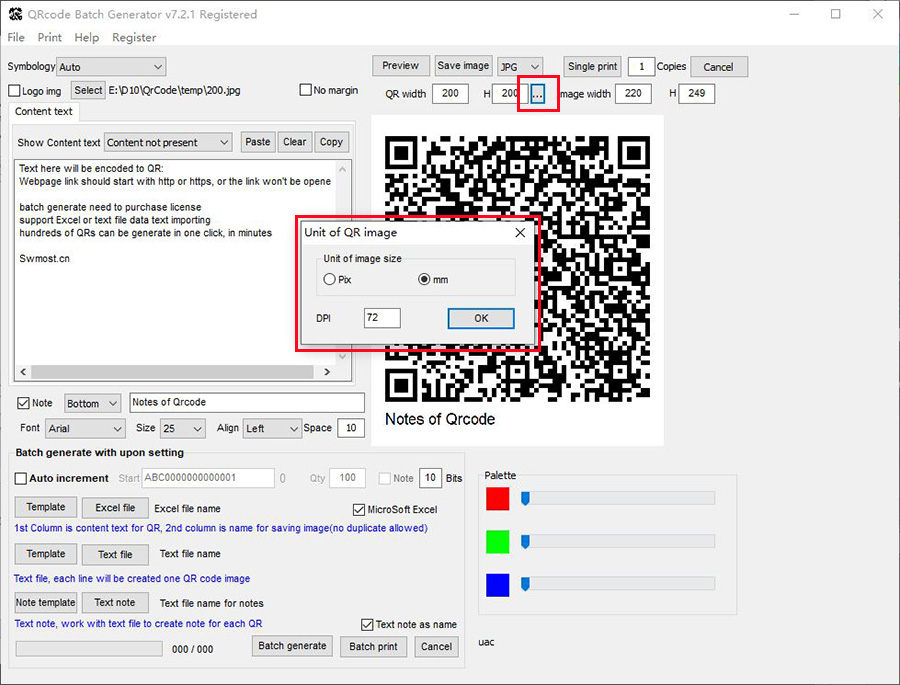Viewport: 900px width, 685px height.
Task: Click the Image width field showing 220
Action: click(x=633, y=93)
